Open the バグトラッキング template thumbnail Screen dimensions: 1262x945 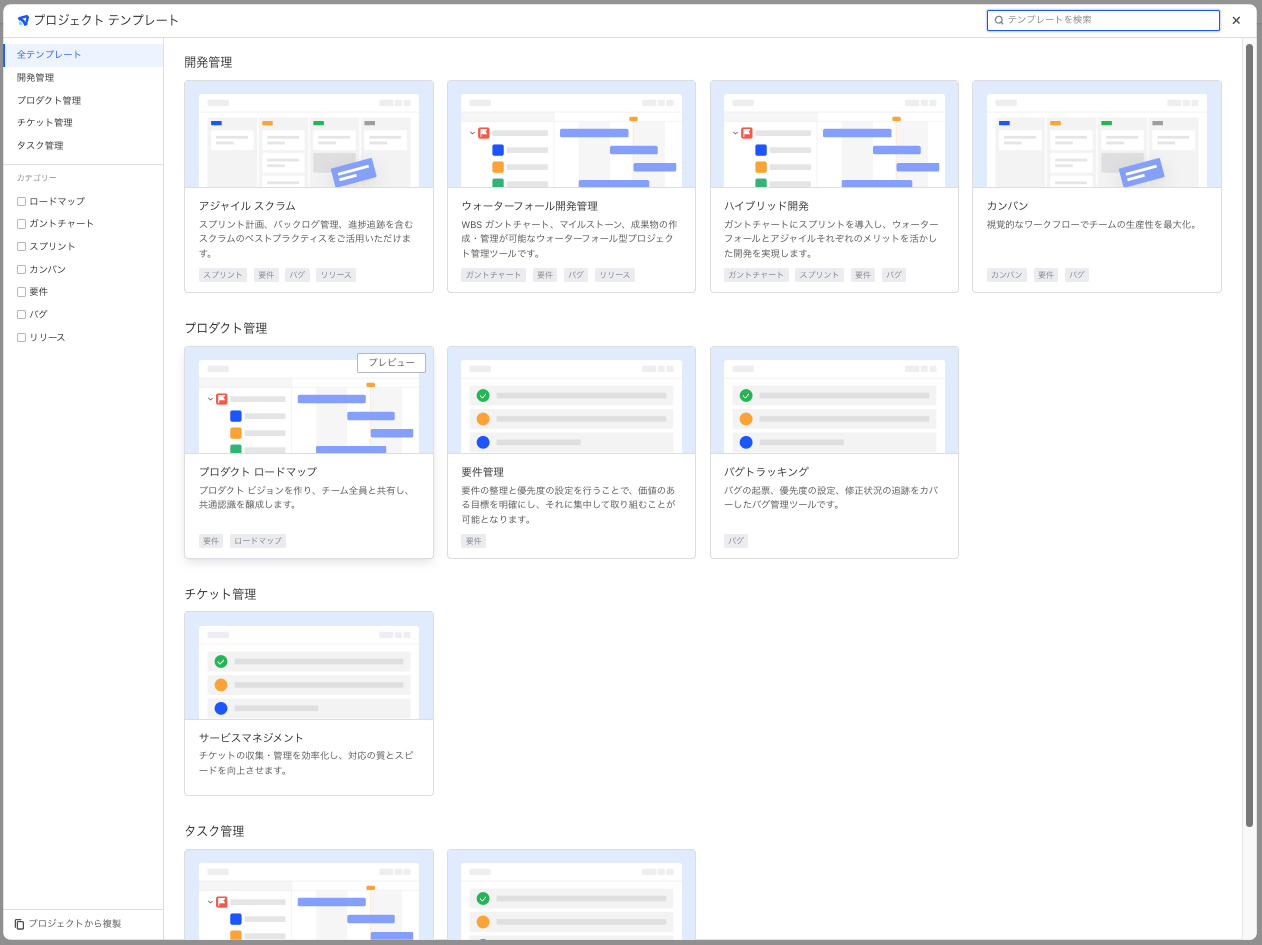click(834, 400)
